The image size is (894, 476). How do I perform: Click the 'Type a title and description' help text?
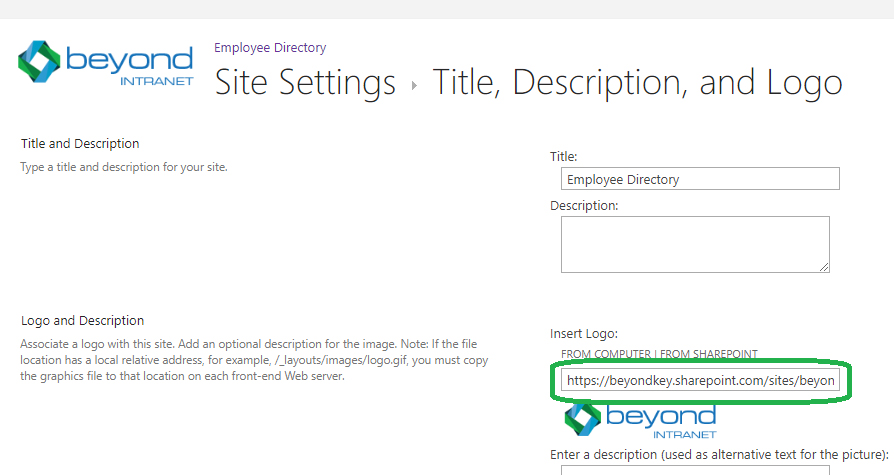(x=124, y=166)
